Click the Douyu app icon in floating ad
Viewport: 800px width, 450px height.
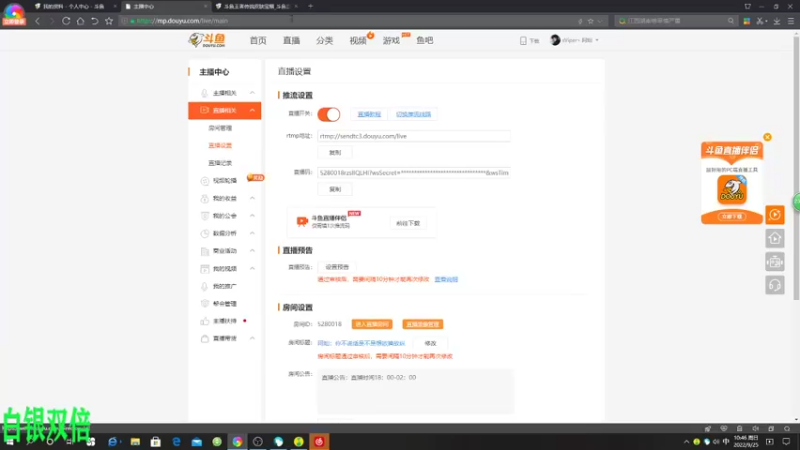[x=732, y=190]
